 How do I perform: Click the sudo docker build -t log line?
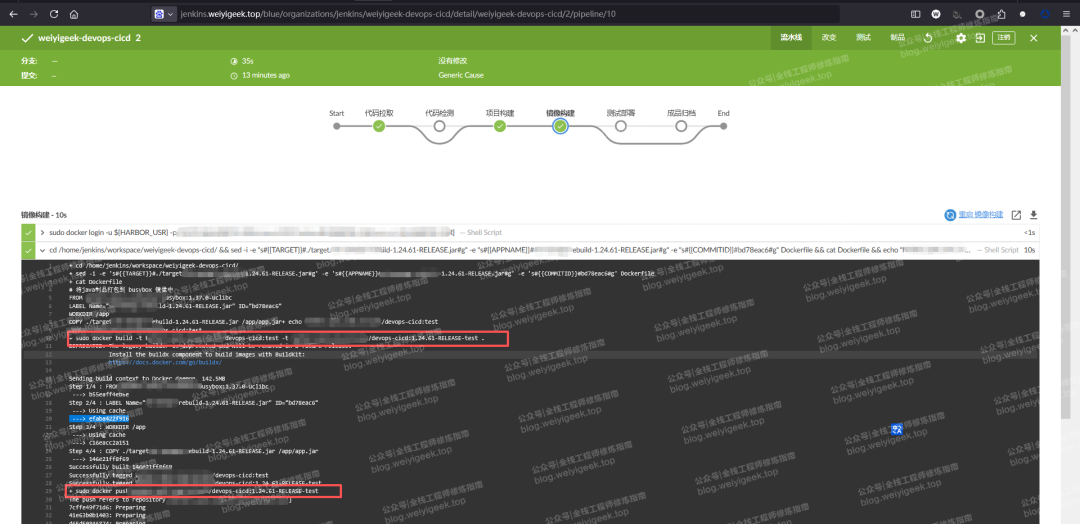point(277,338)
